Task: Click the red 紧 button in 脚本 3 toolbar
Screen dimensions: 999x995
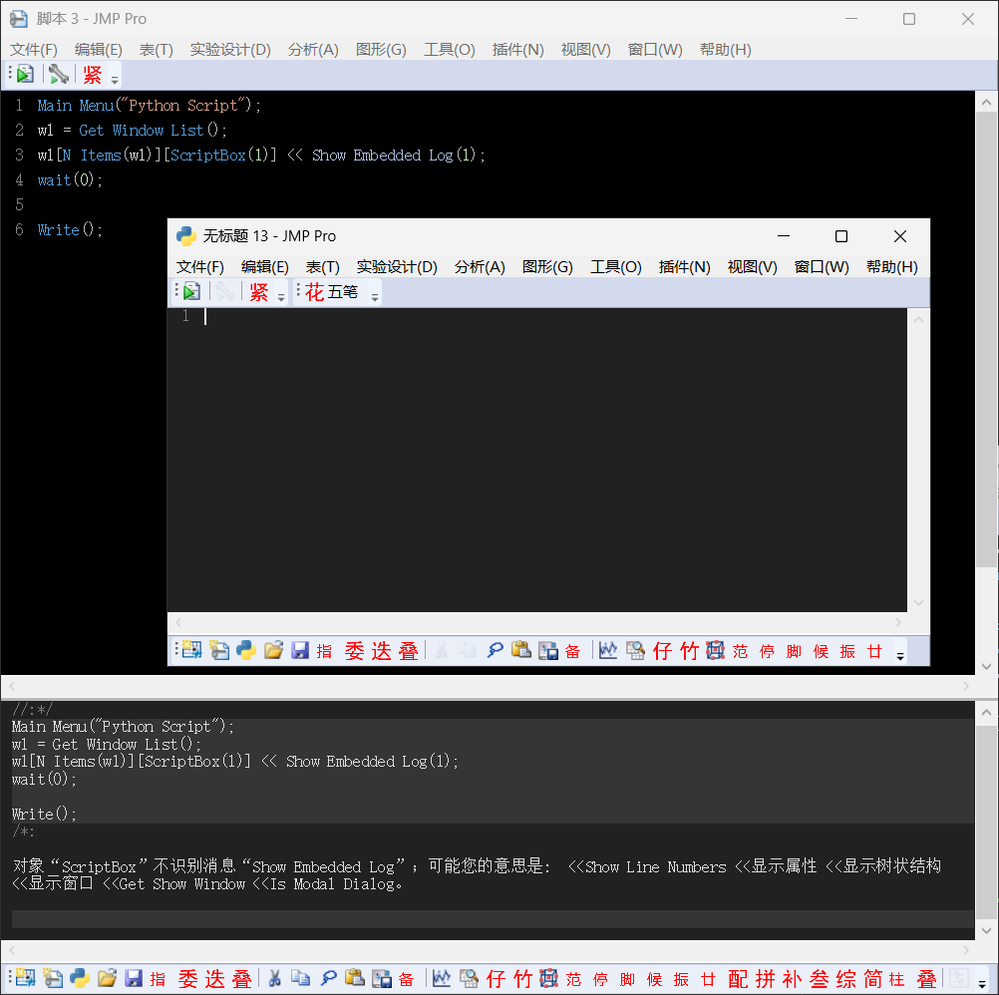Action: coord(92,75)
